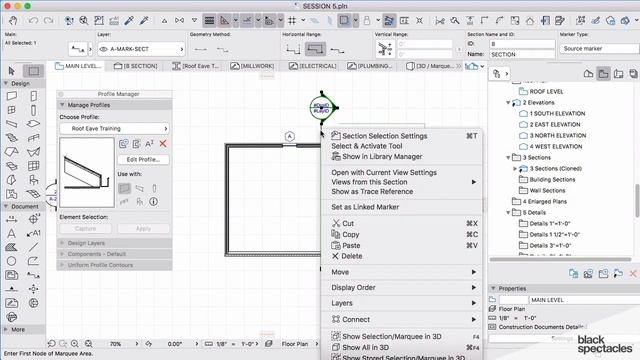Viewport: 640px width, 360px height.
Task: Select the Section tool in the Document toolbox
Action: coord(33,276)
